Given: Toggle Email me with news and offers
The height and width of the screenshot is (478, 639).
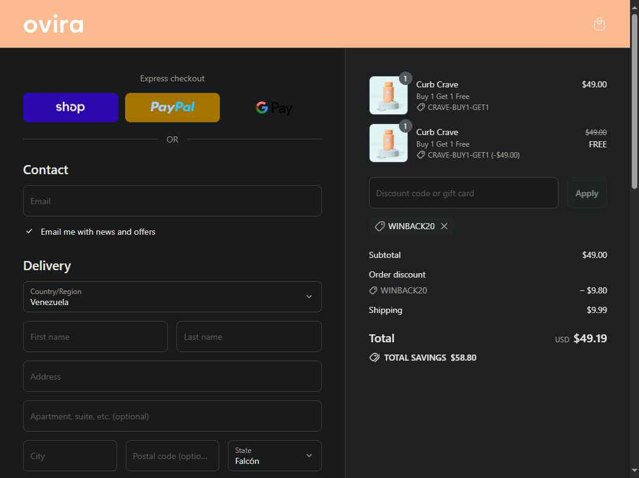Looking at the screenshot, I should pyautogui.click(x=29, y=231).
